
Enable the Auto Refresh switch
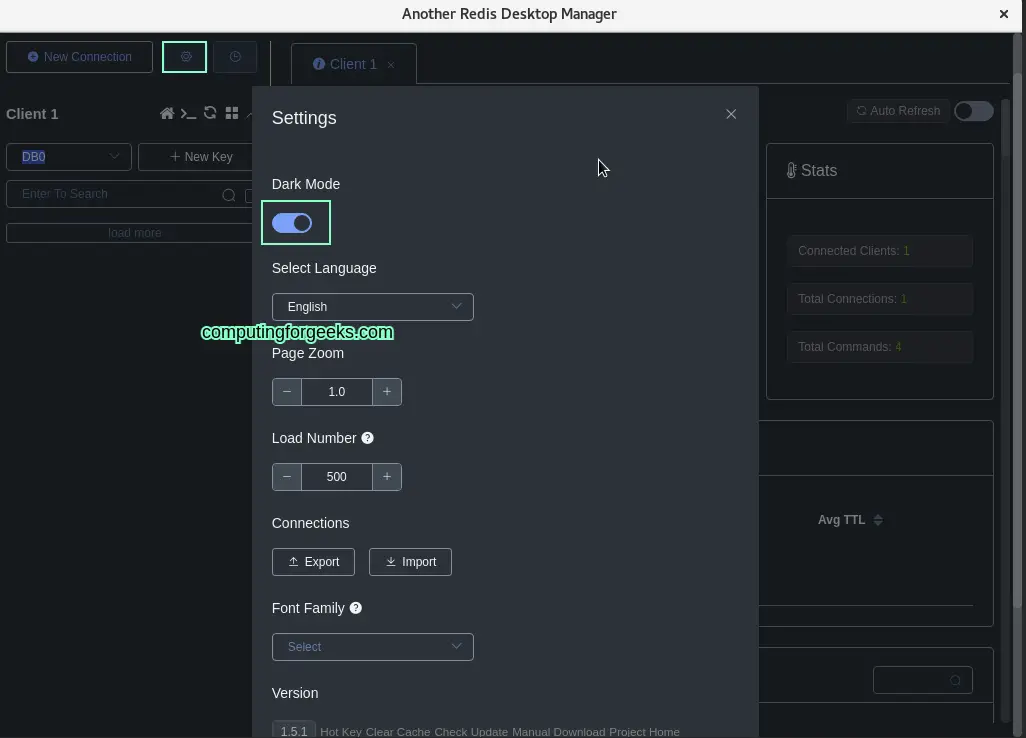[972, 111]
